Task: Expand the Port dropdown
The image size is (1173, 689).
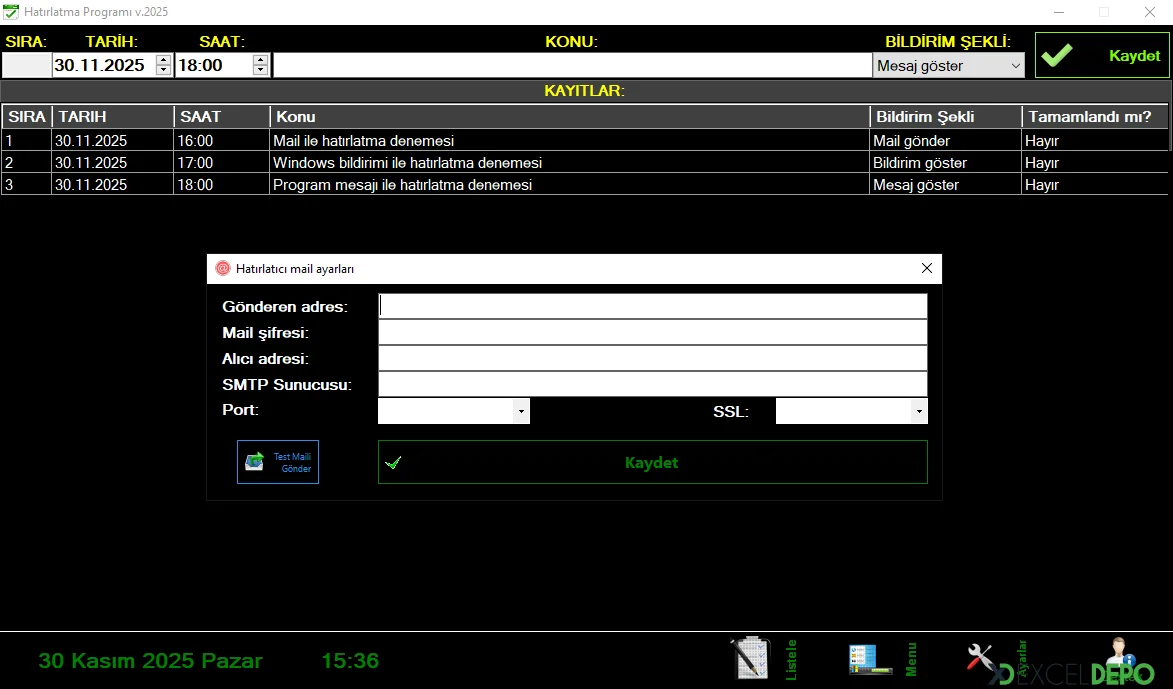Action: [520, 411]
